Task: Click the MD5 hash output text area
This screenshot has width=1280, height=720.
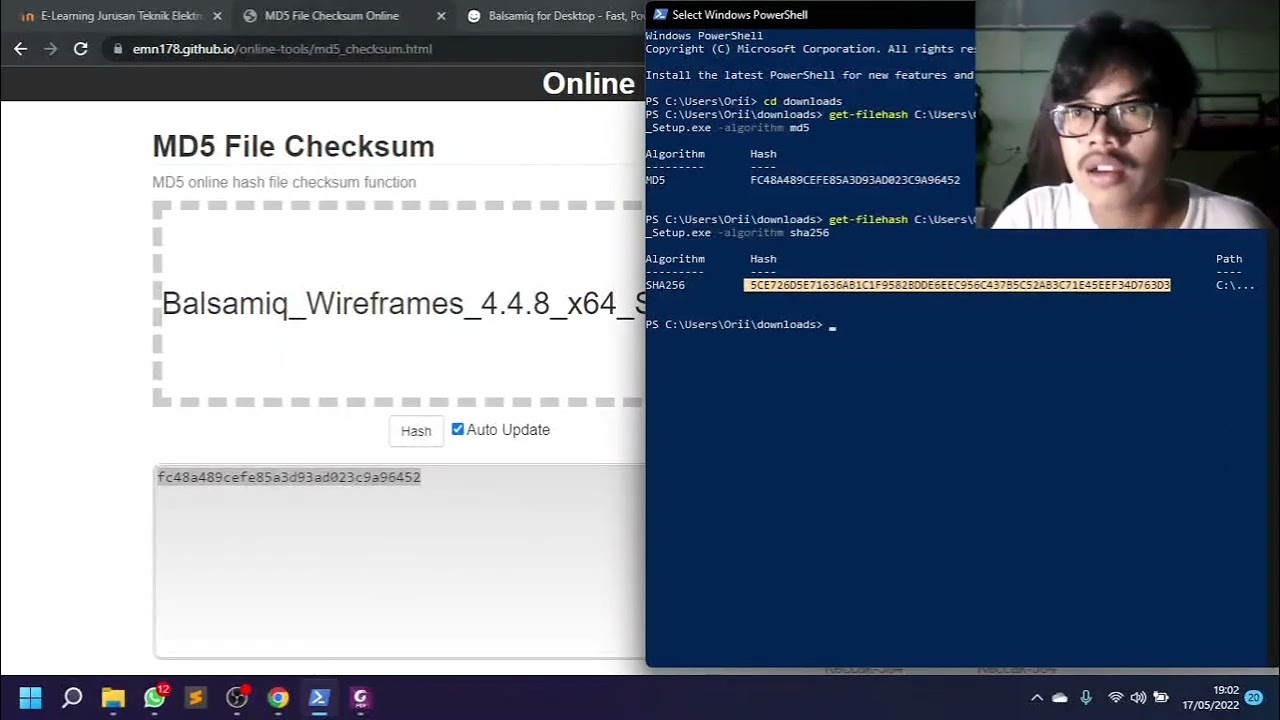Action: coord(399,561)
